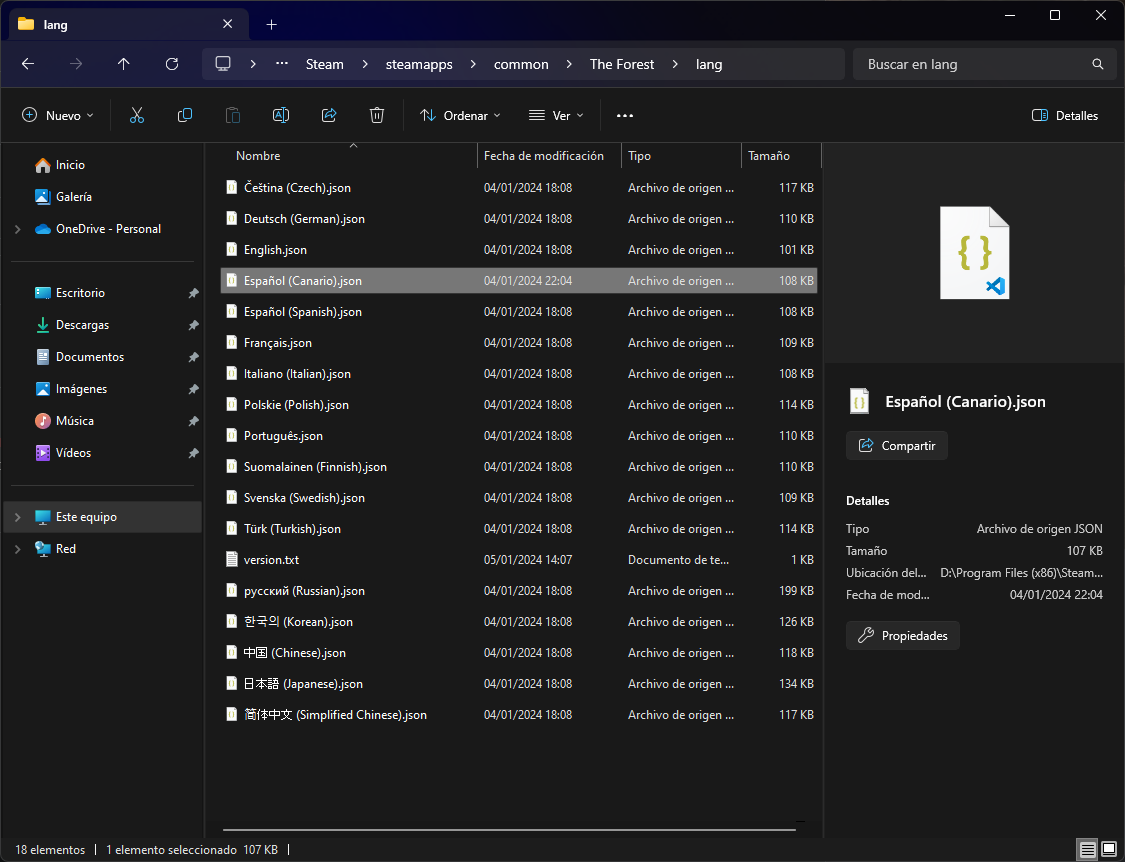Click chevron after common in path
1125x862 pixels.
click(569, 64)
